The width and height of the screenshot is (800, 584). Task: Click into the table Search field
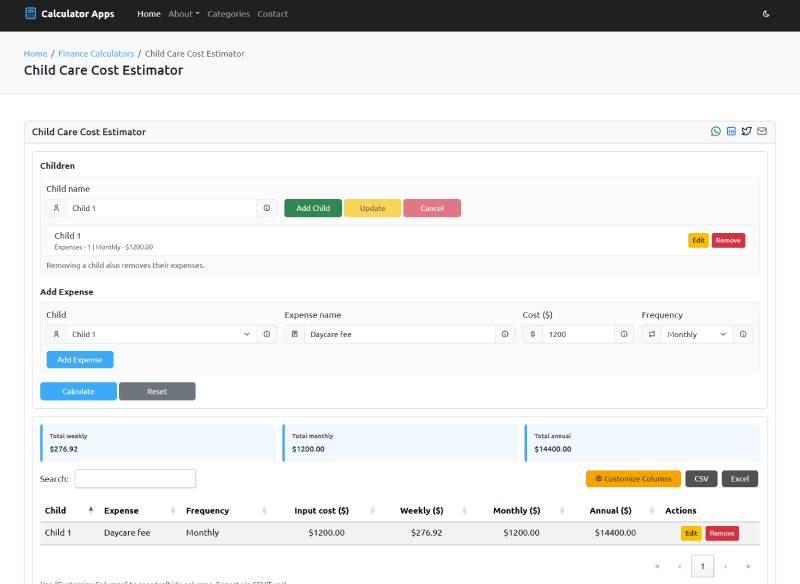point(135,479)
